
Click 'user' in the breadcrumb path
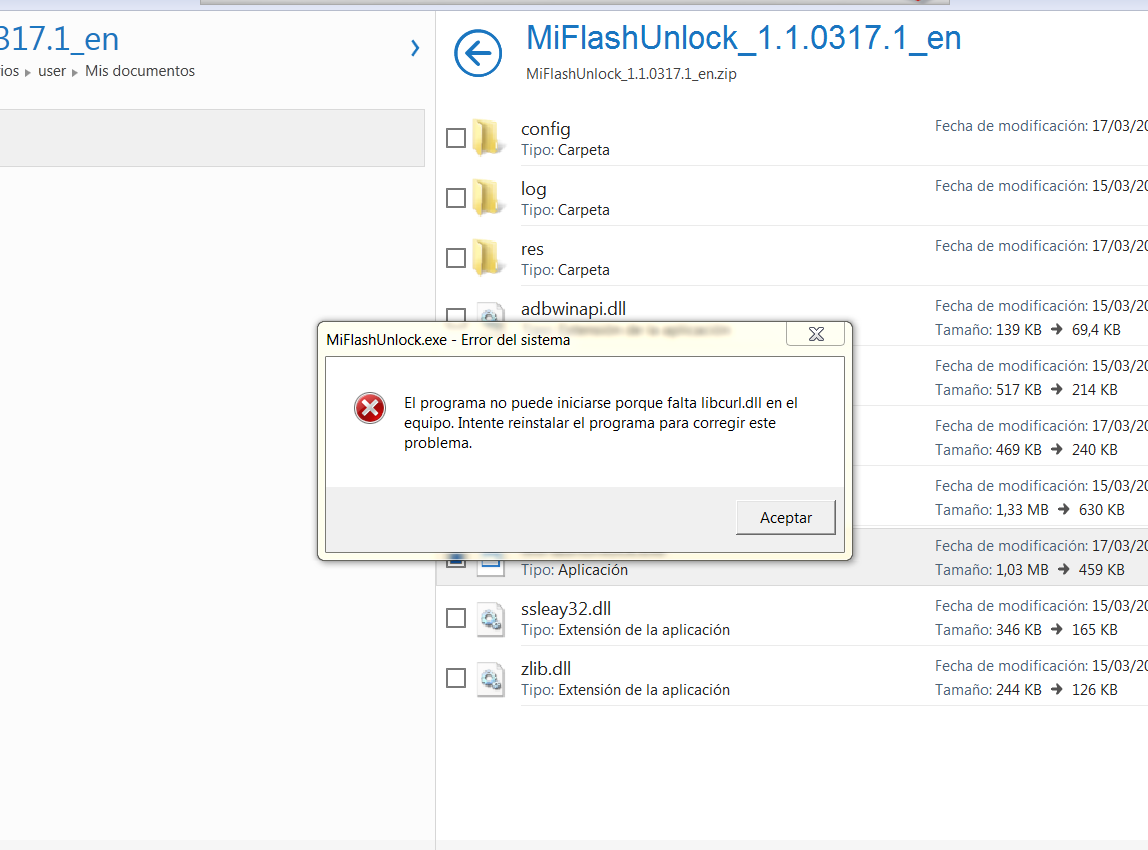click(52, 71)
